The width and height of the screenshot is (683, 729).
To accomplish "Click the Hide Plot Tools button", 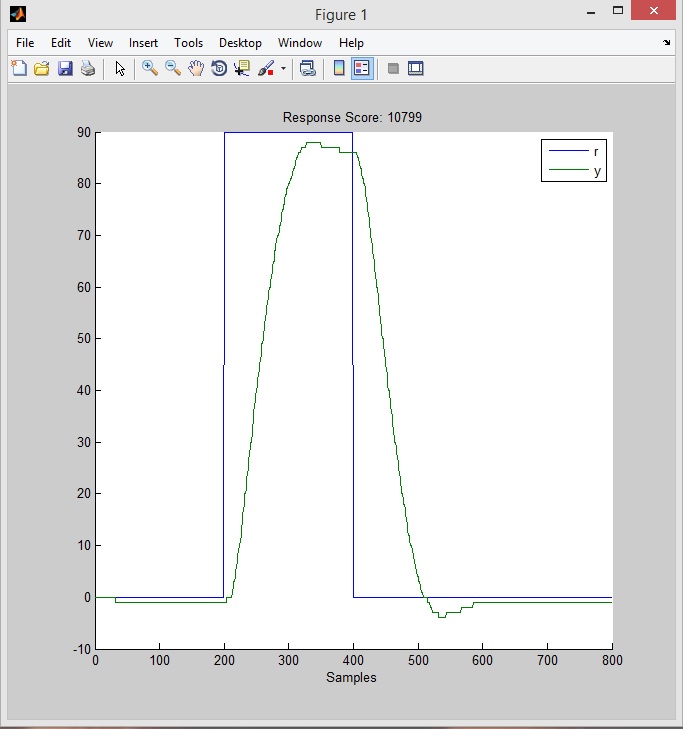I will (x=393, y=69).
